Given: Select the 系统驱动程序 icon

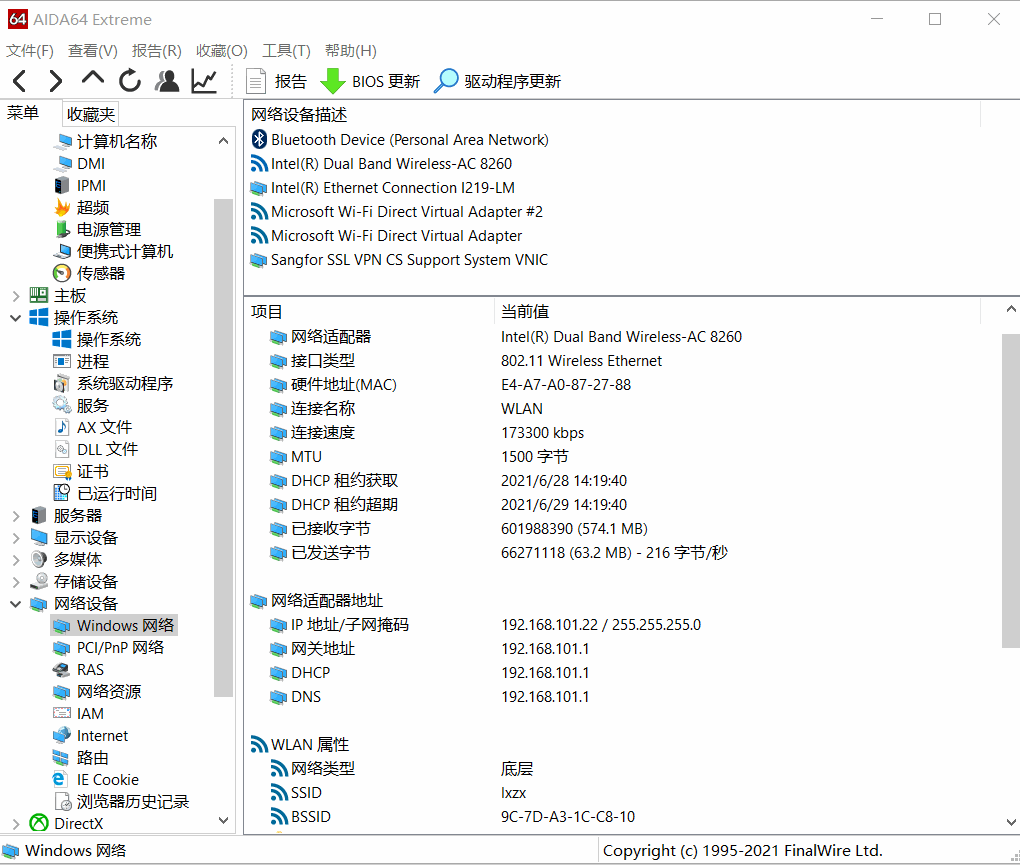Looking at the screenshot, I should [62, 384].
